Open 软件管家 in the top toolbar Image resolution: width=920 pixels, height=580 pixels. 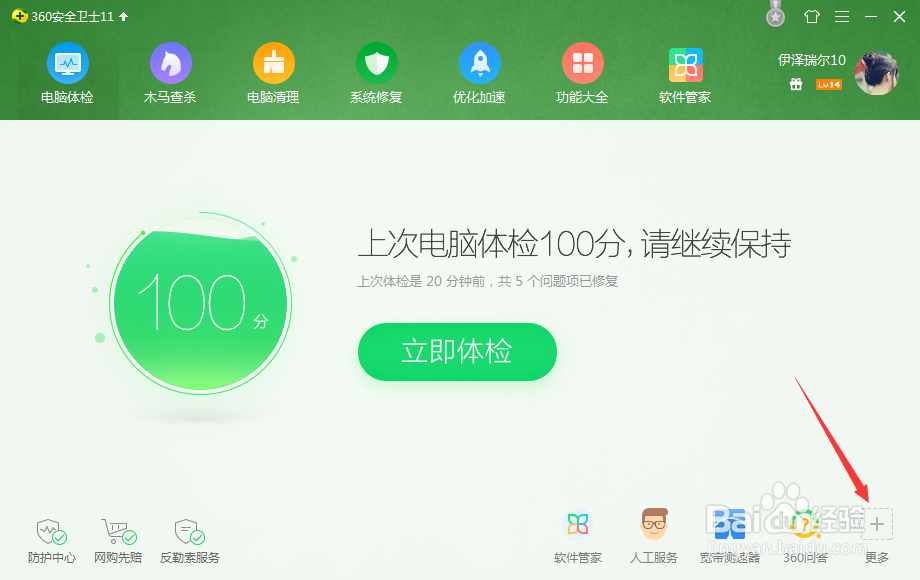tap(685, 74)
